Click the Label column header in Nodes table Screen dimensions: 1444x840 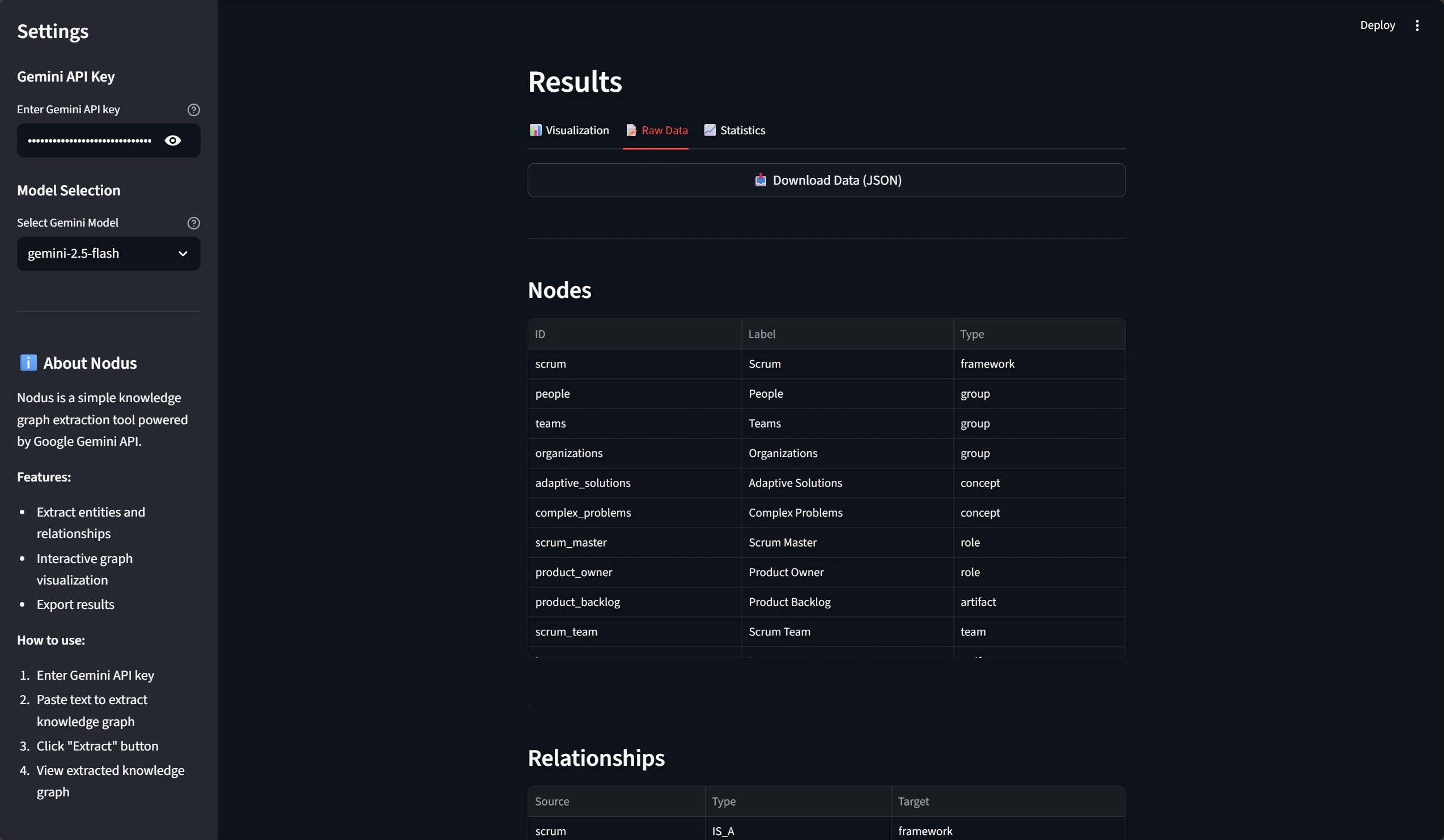point(762,334)
